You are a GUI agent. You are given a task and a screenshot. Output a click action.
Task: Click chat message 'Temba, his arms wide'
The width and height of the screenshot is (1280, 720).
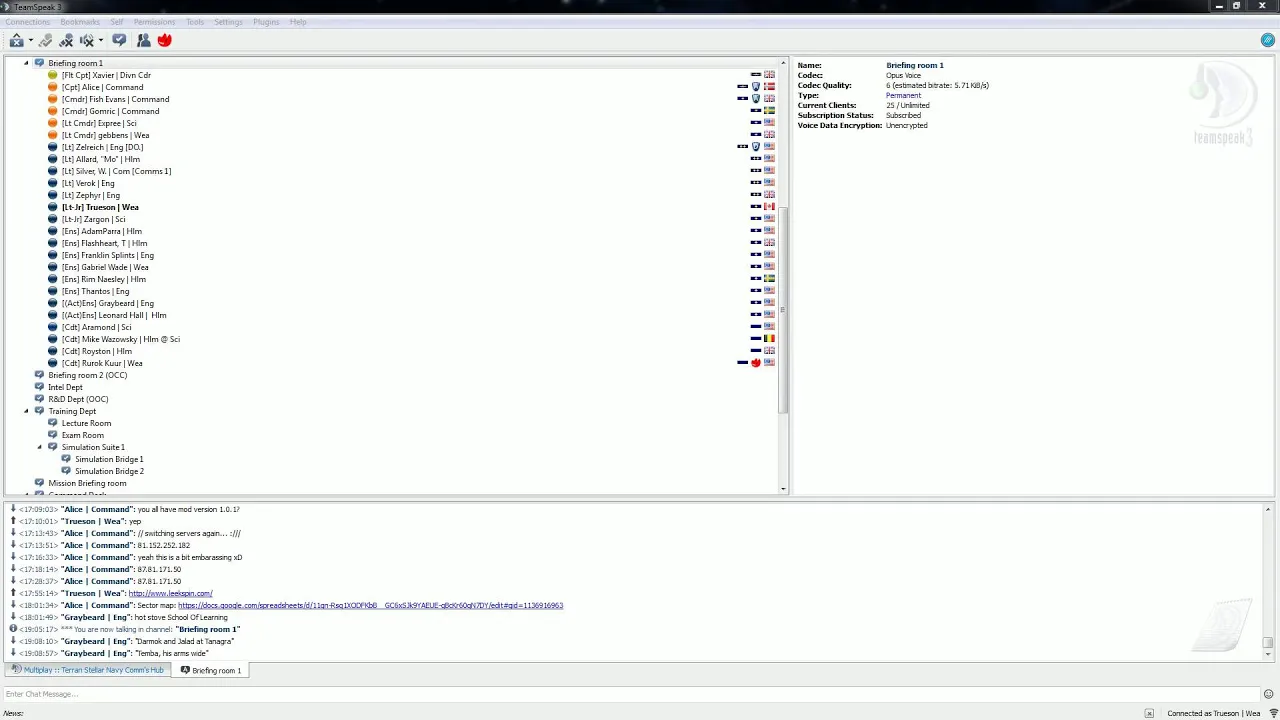point(171,653)
